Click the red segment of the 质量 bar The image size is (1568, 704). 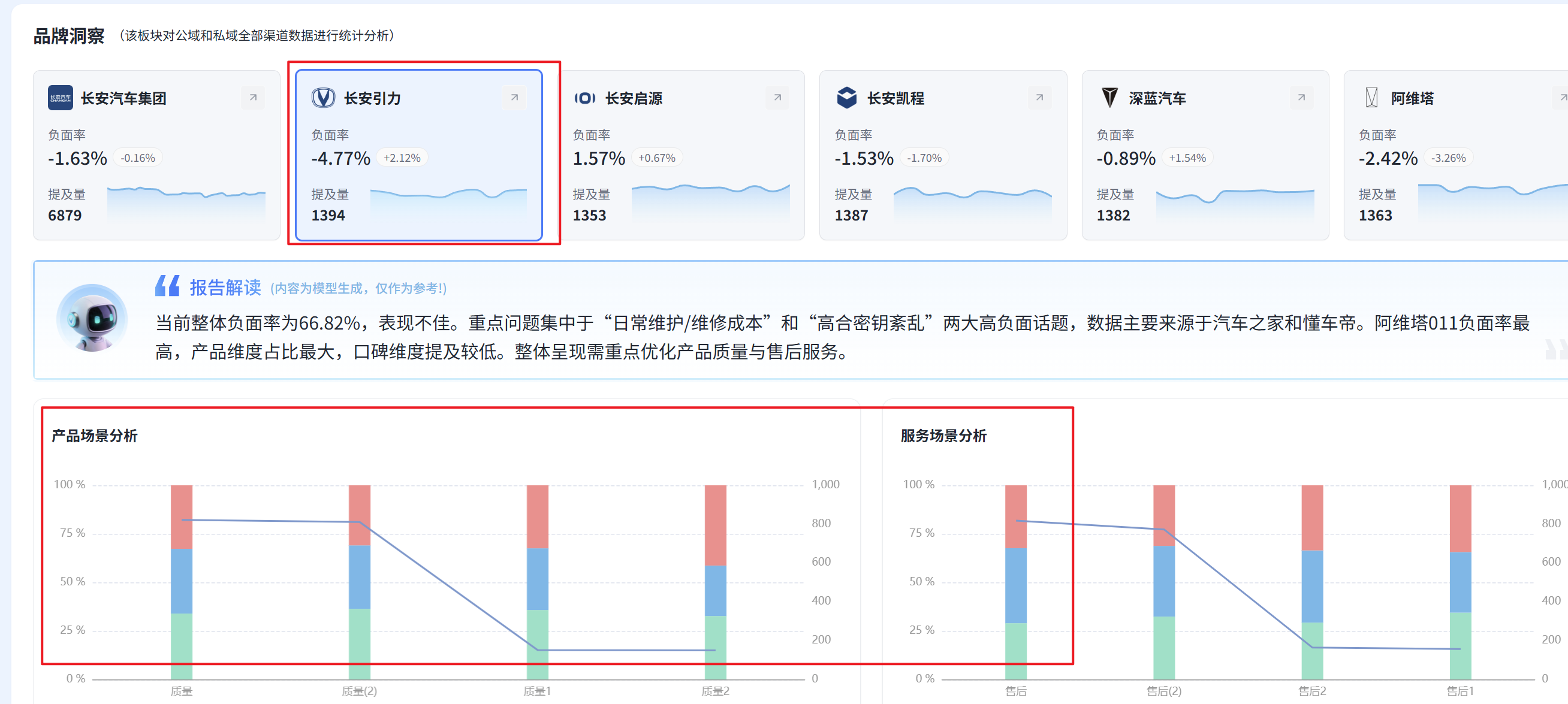[x=182, y=516]
